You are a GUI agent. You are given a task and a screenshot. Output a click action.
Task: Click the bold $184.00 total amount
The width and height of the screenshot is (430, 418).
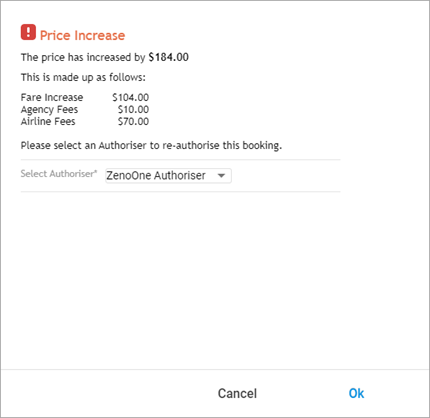pyautogui.click(x=169, y=57)
